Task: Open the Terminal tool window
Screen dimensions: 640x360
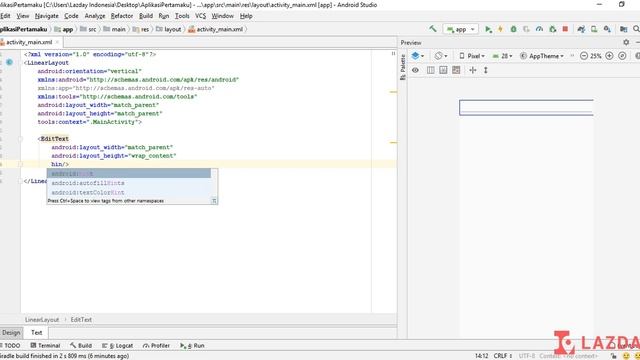Action: pos(45,346)
